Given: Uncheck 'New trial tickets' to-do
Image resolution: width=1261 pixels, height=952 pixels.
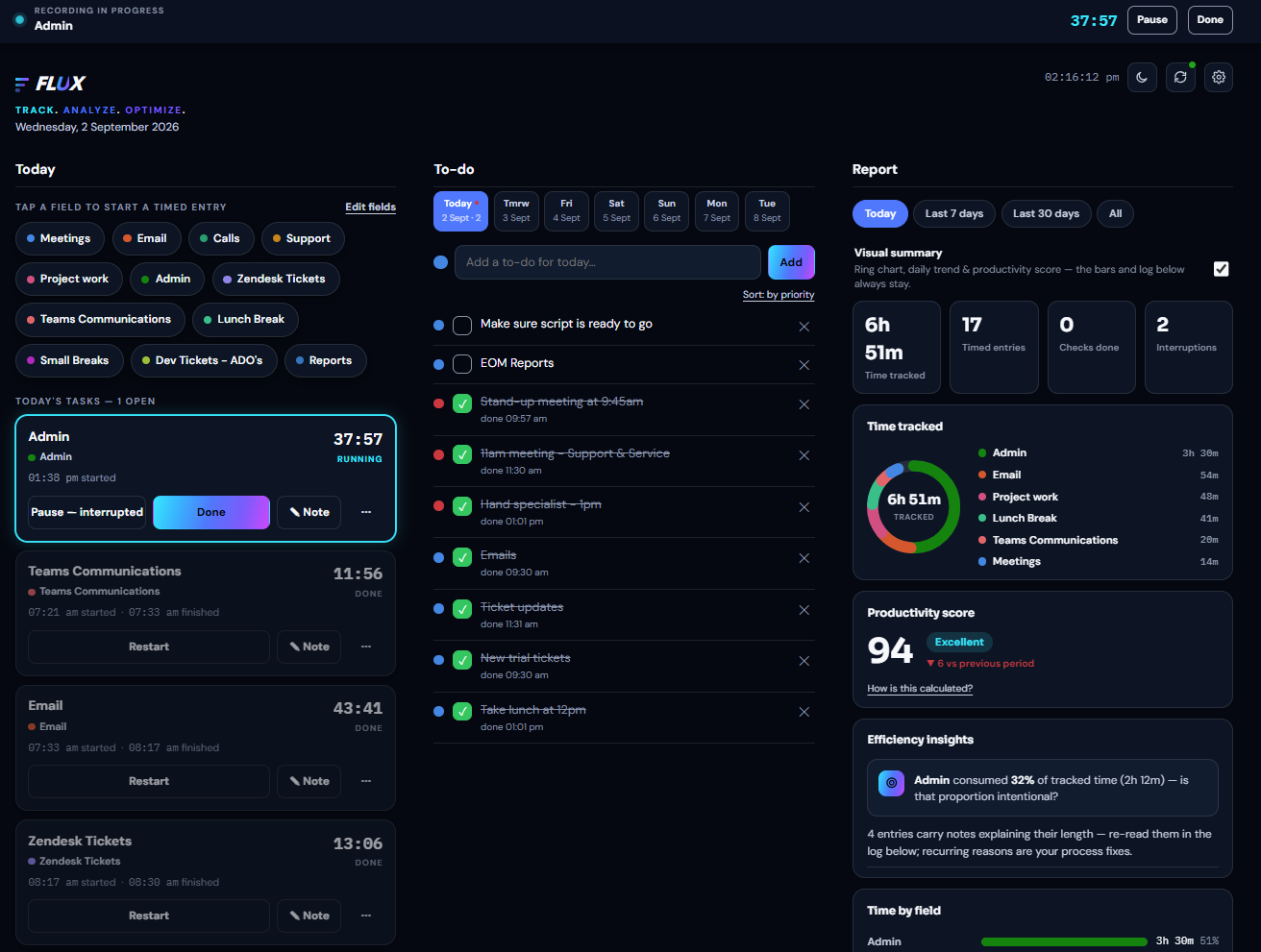Looking at the screenshot, I should tap(462, 660).
